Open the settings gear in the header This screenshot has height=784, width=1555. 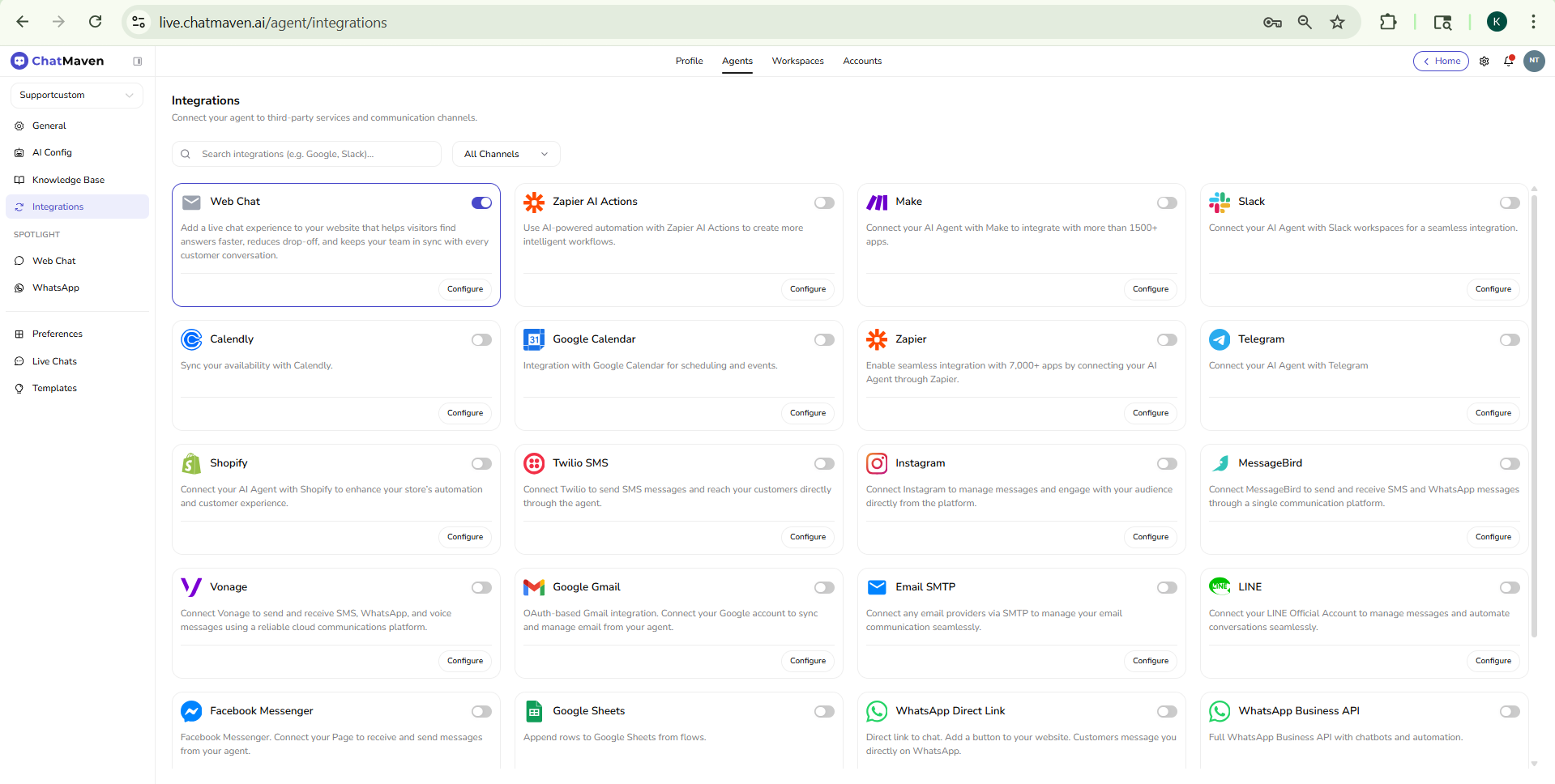(1485, 61)
